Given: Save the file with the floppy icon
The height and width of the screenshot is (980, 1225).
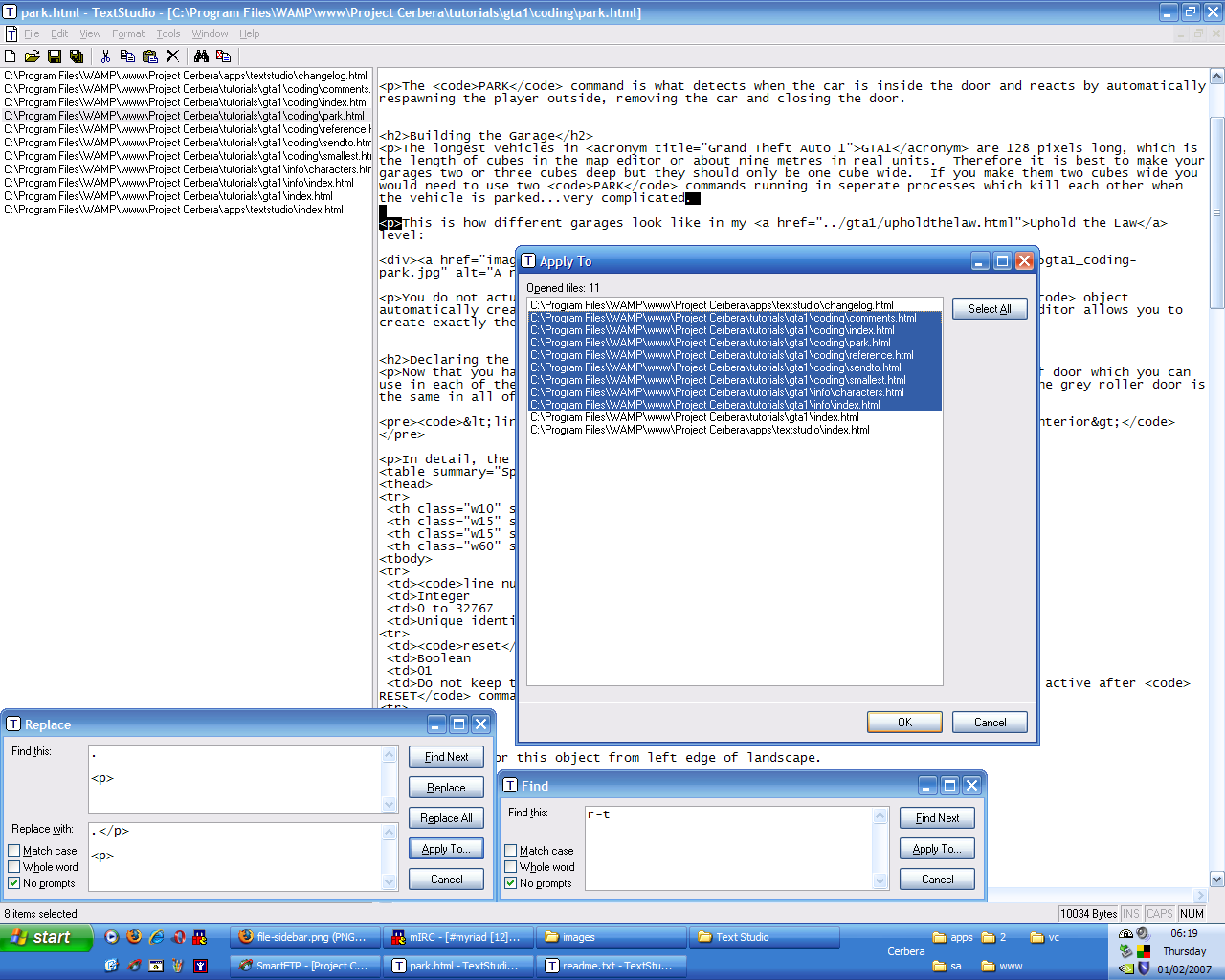Looking at the screenshot, I should coord(55,56).
